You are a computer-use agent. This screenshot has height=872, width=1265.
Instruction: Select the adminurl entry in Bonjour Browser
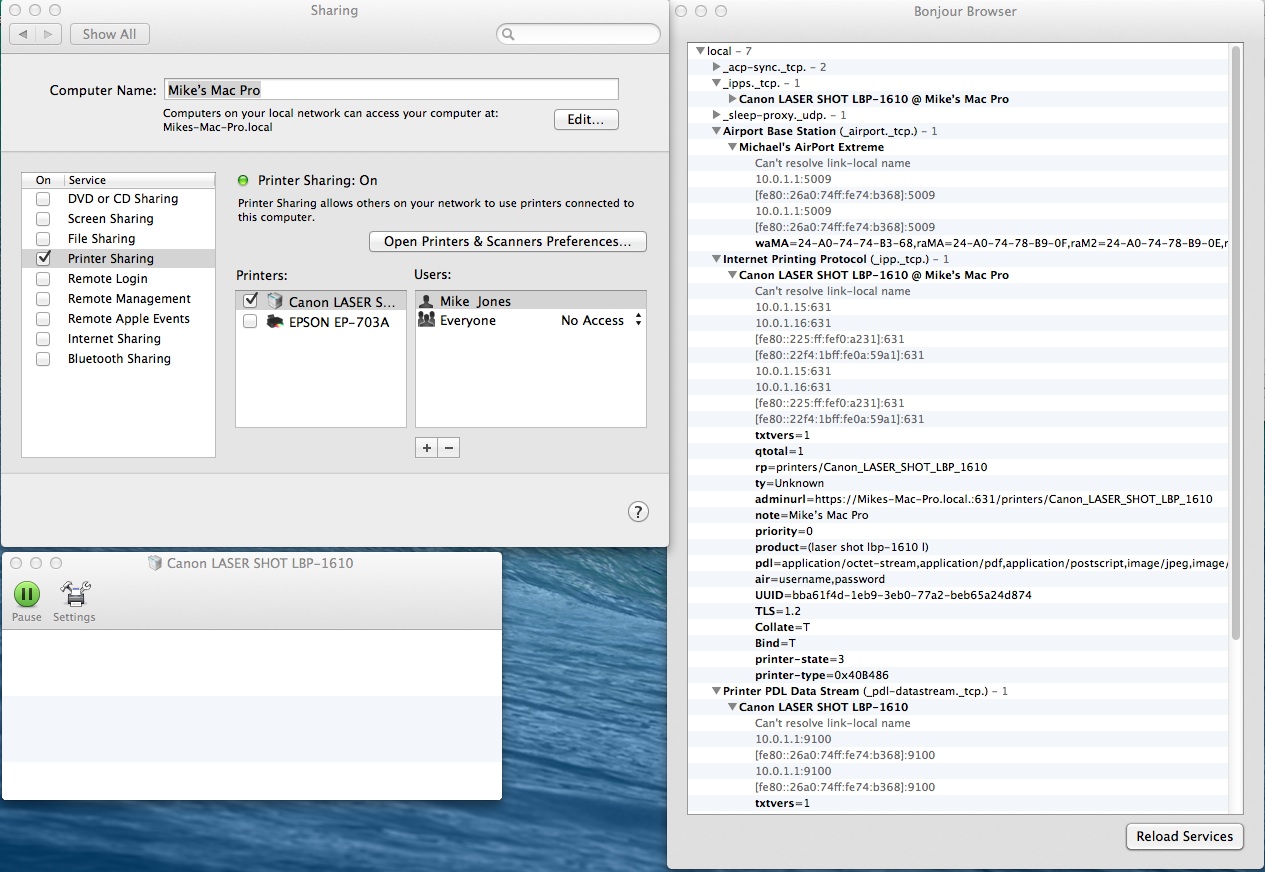983,499
